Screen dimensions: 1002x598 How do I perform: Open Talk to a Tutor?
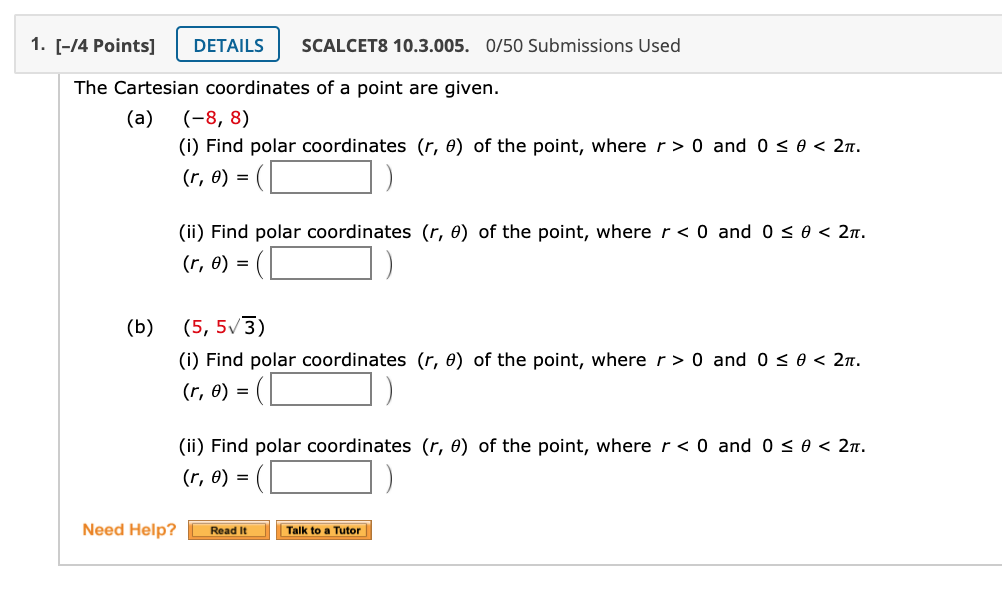coord(323,530)
